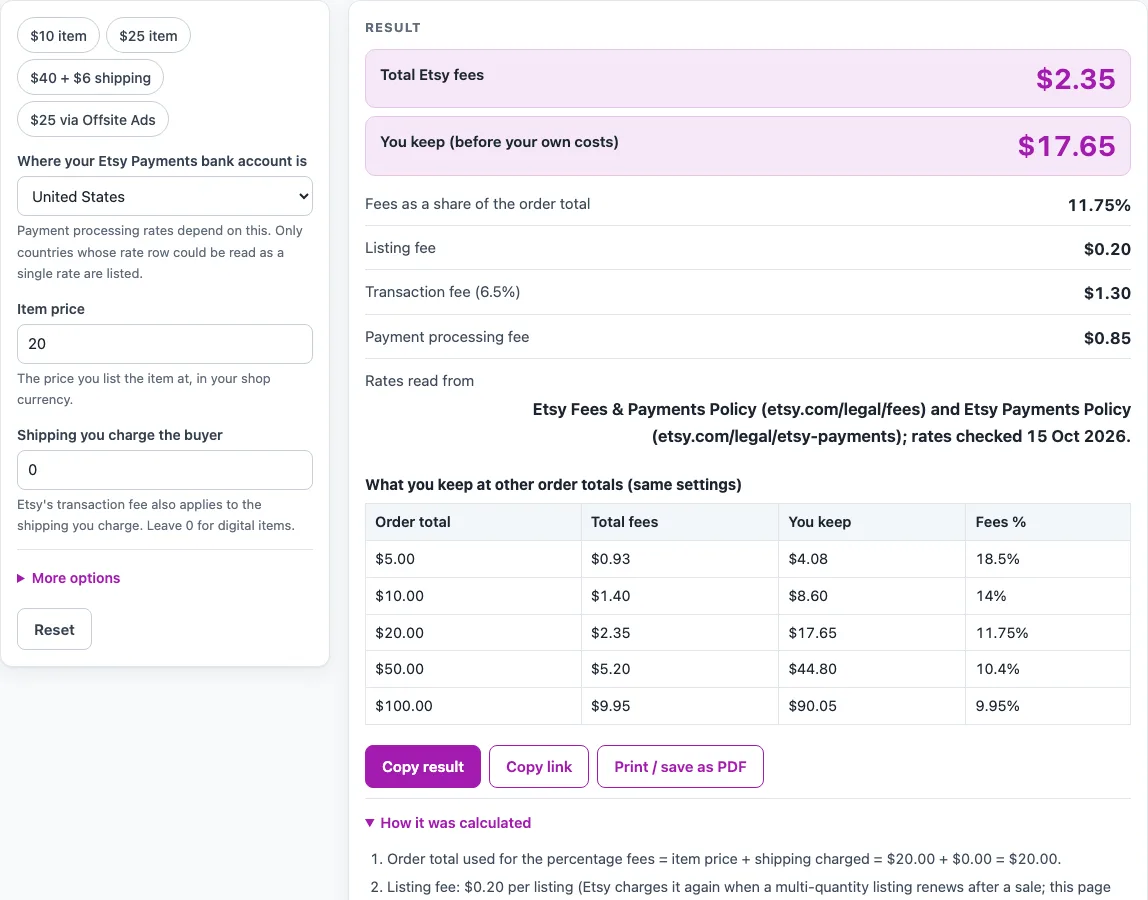The width and height of the screenshot is (1148, 900).
Task: Open Print / save as PDF
Action: click(680, 767)
